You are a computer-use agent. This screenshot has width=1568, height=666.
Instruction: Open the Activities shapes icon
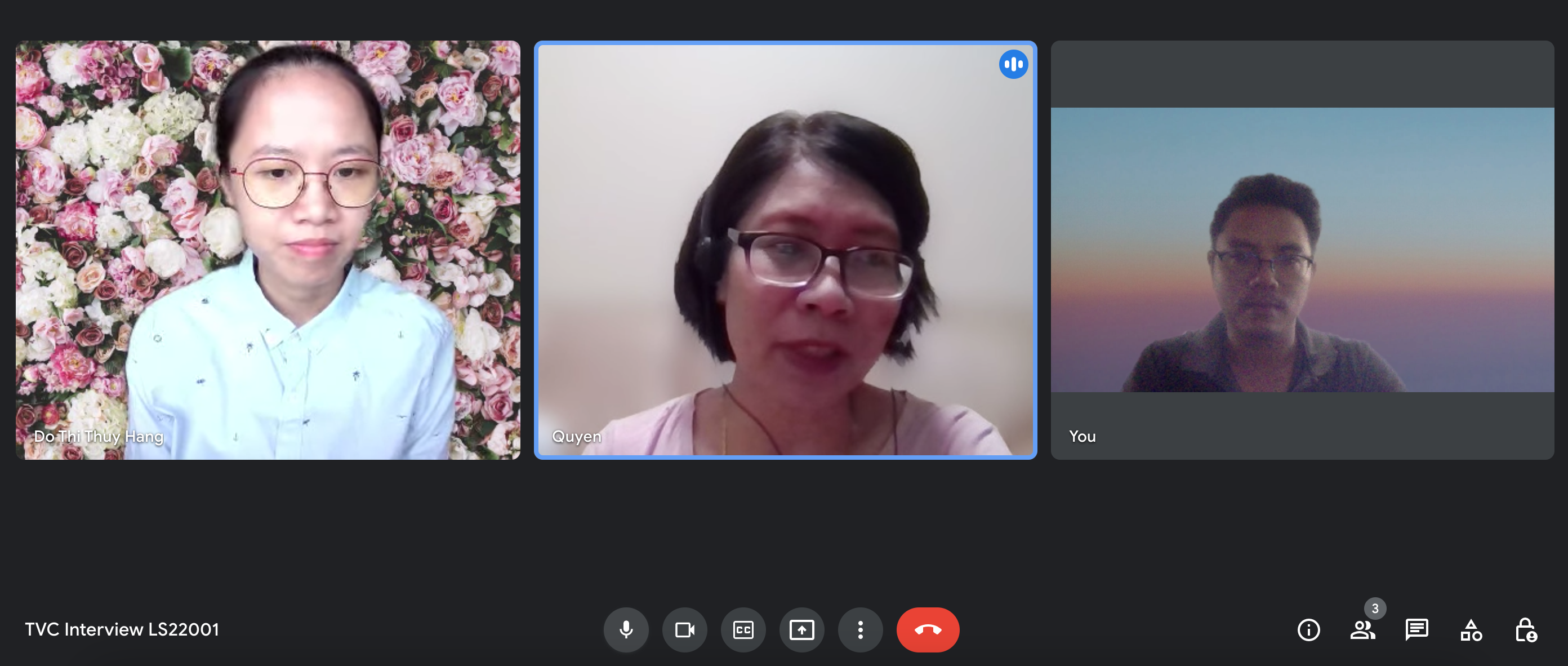(x=1471, y=629)
